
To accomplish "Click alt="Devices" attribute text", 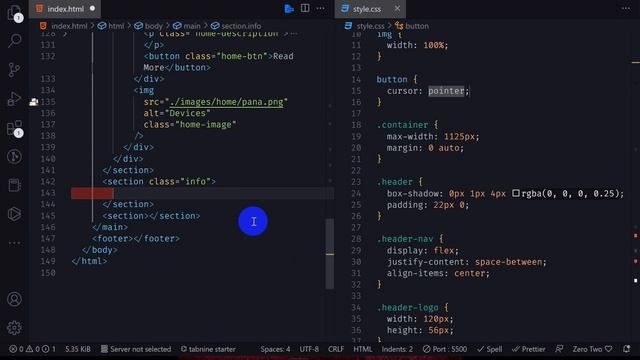I will [177, 113].
